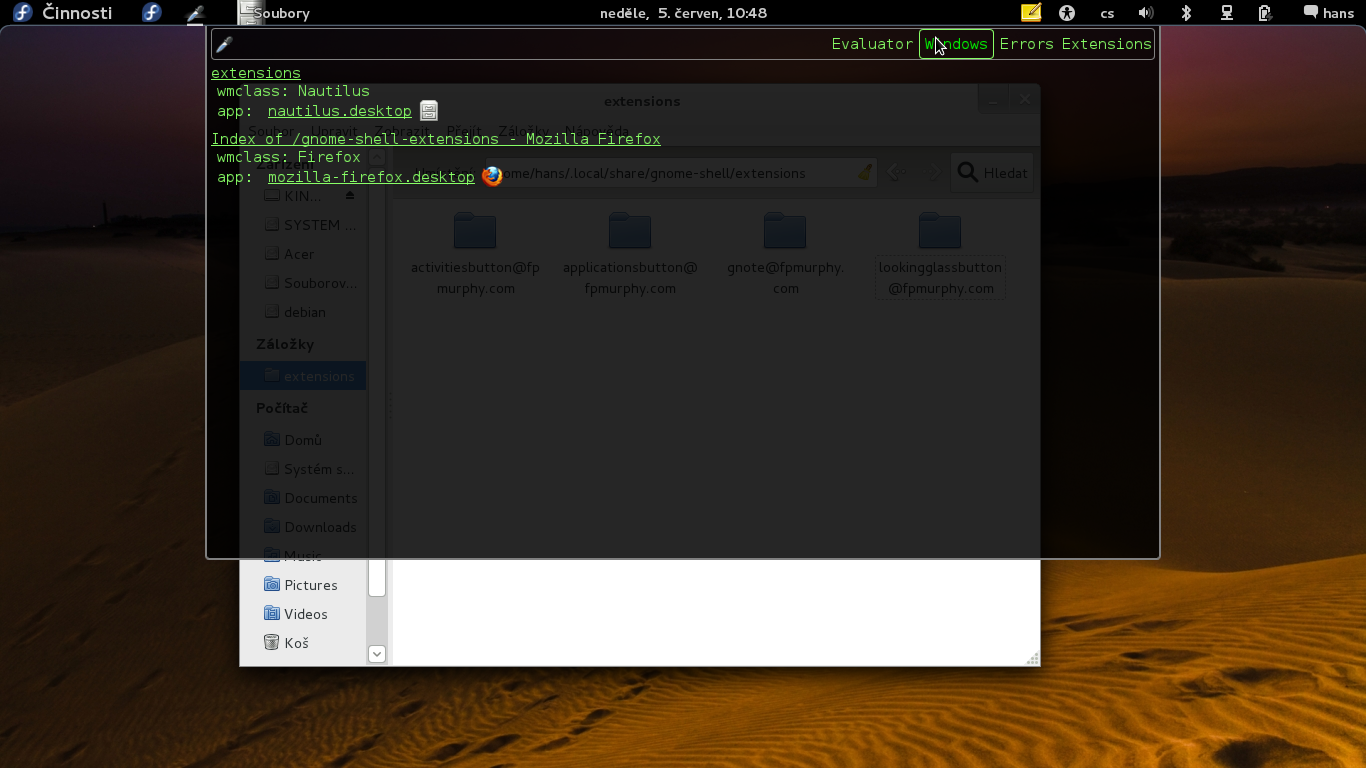This screenshot has height=768, width=1366.
Task: Open the mozilla-firefox.desktop app link
Action: click(x=371, y=177)
